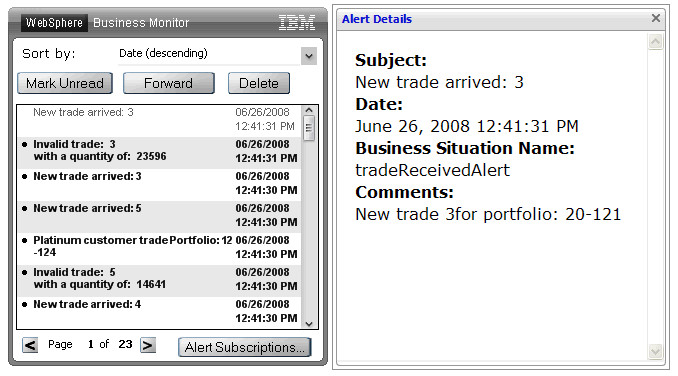The image size is (678, 376).
Task: Open Alert Subscriptions dialog
Action: tap(245, 347)
